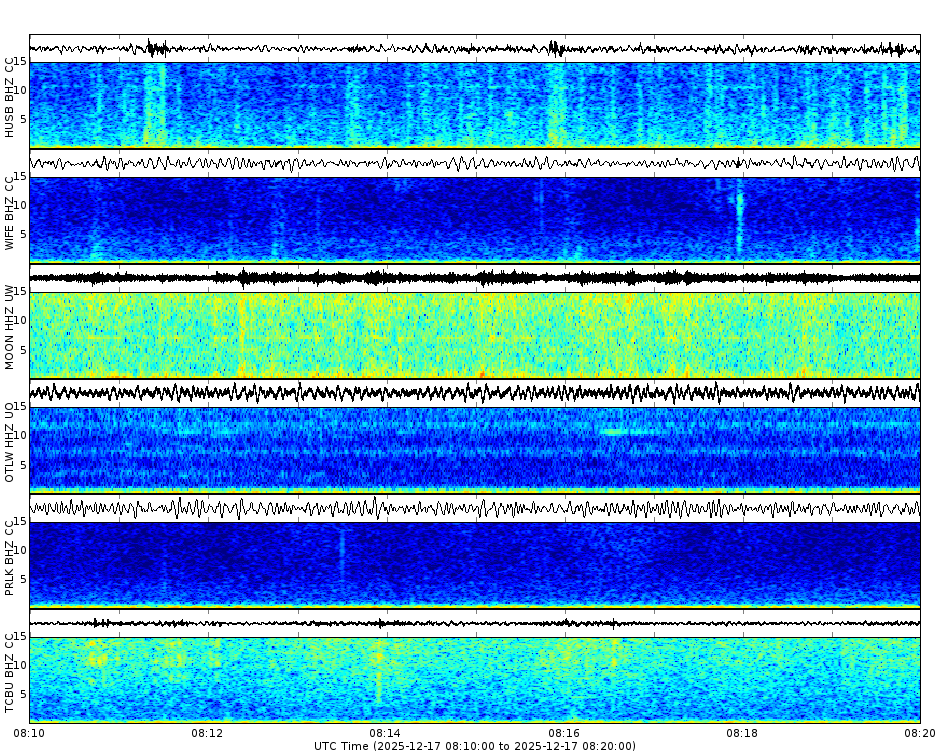Image resolution: width=950 pixels, height=756 pixels.
Task: Click the WIFE BHZ CC station label
Action: tap(11, 215)
